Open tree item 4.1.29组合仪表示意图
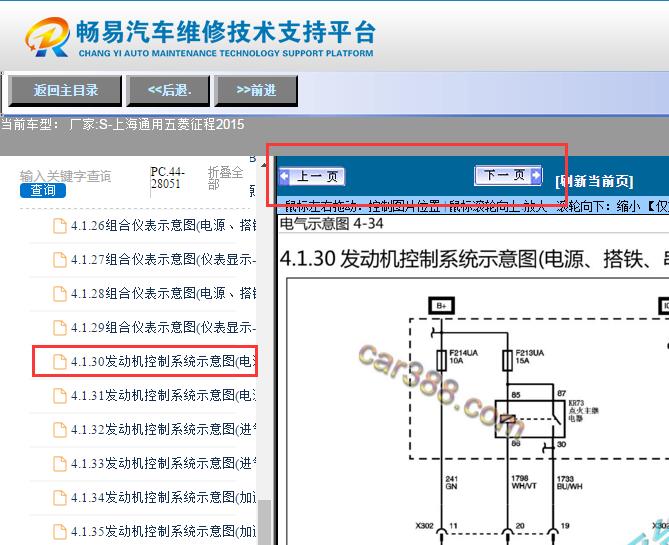The image size is (669, 545). click(163, 327)
